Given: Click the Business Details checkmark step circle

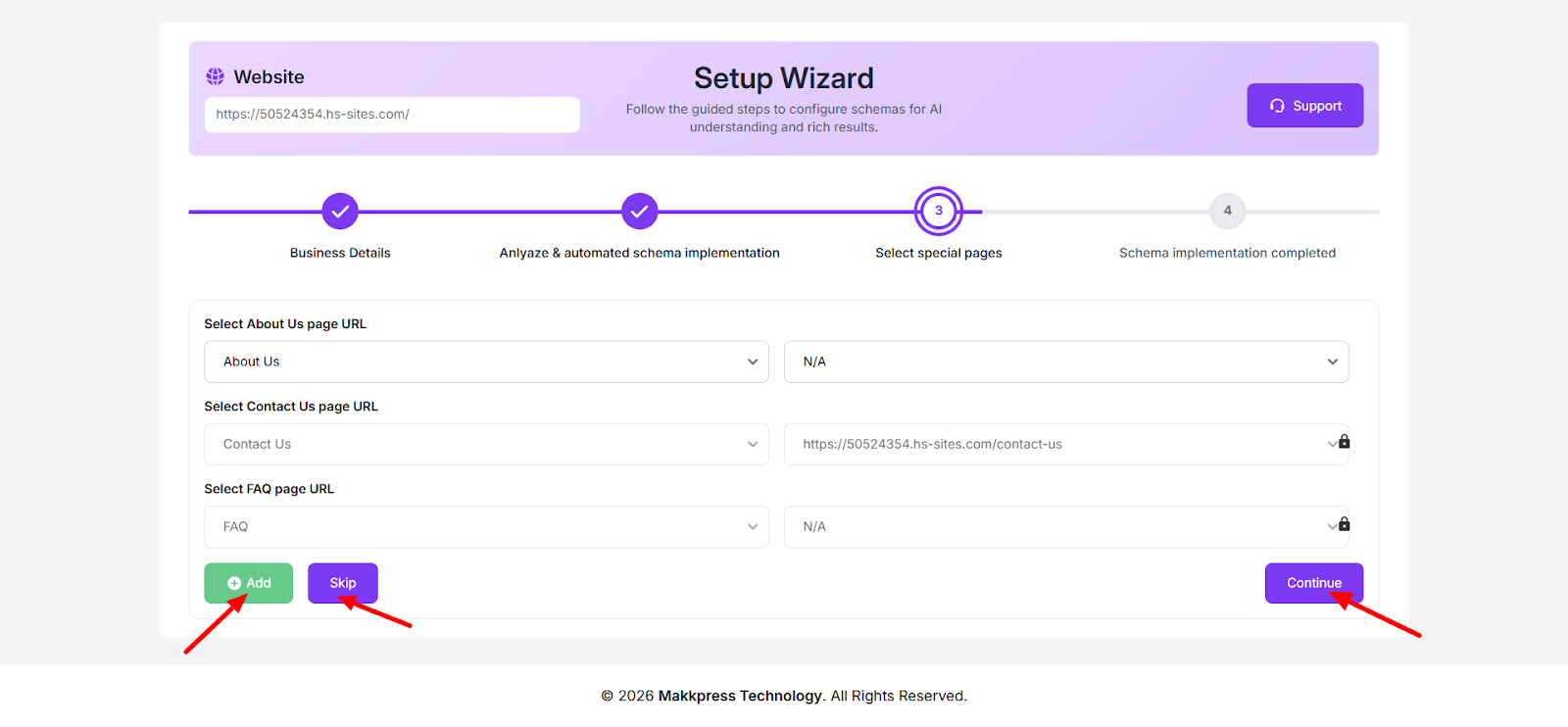Looking at the screenshot, I should pos(340,211).
